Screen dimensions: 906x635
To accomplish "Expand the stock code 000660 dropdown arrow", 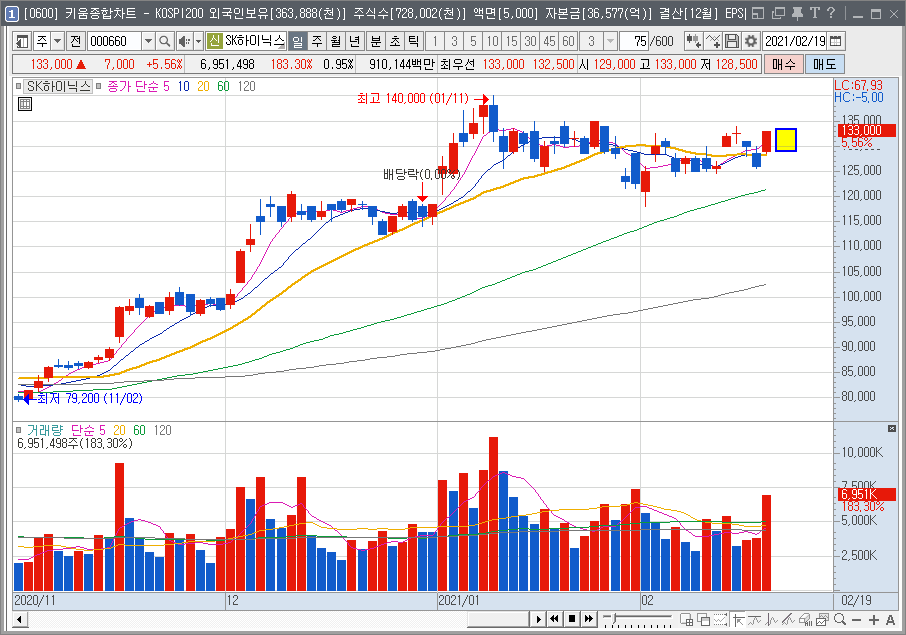I will pyautogui.click(x=148, y=41).
